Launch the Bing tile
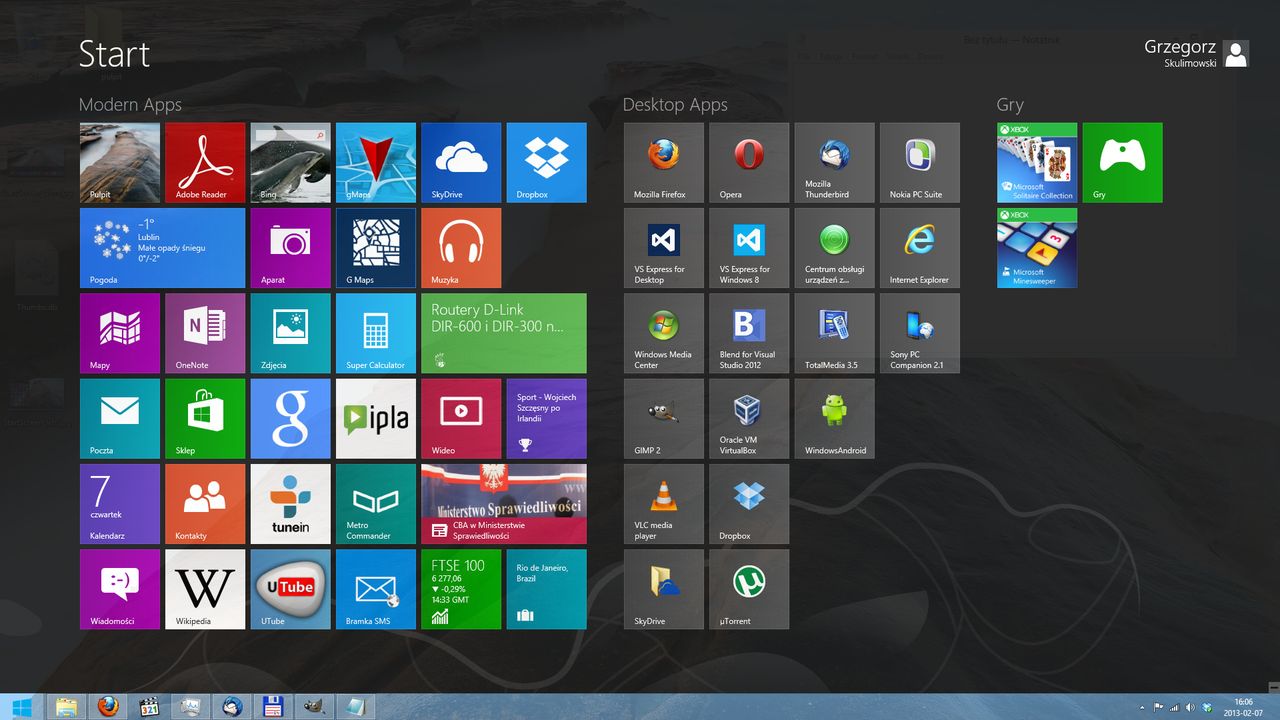The image size is (1280, 720). click(x=290, y=163)
